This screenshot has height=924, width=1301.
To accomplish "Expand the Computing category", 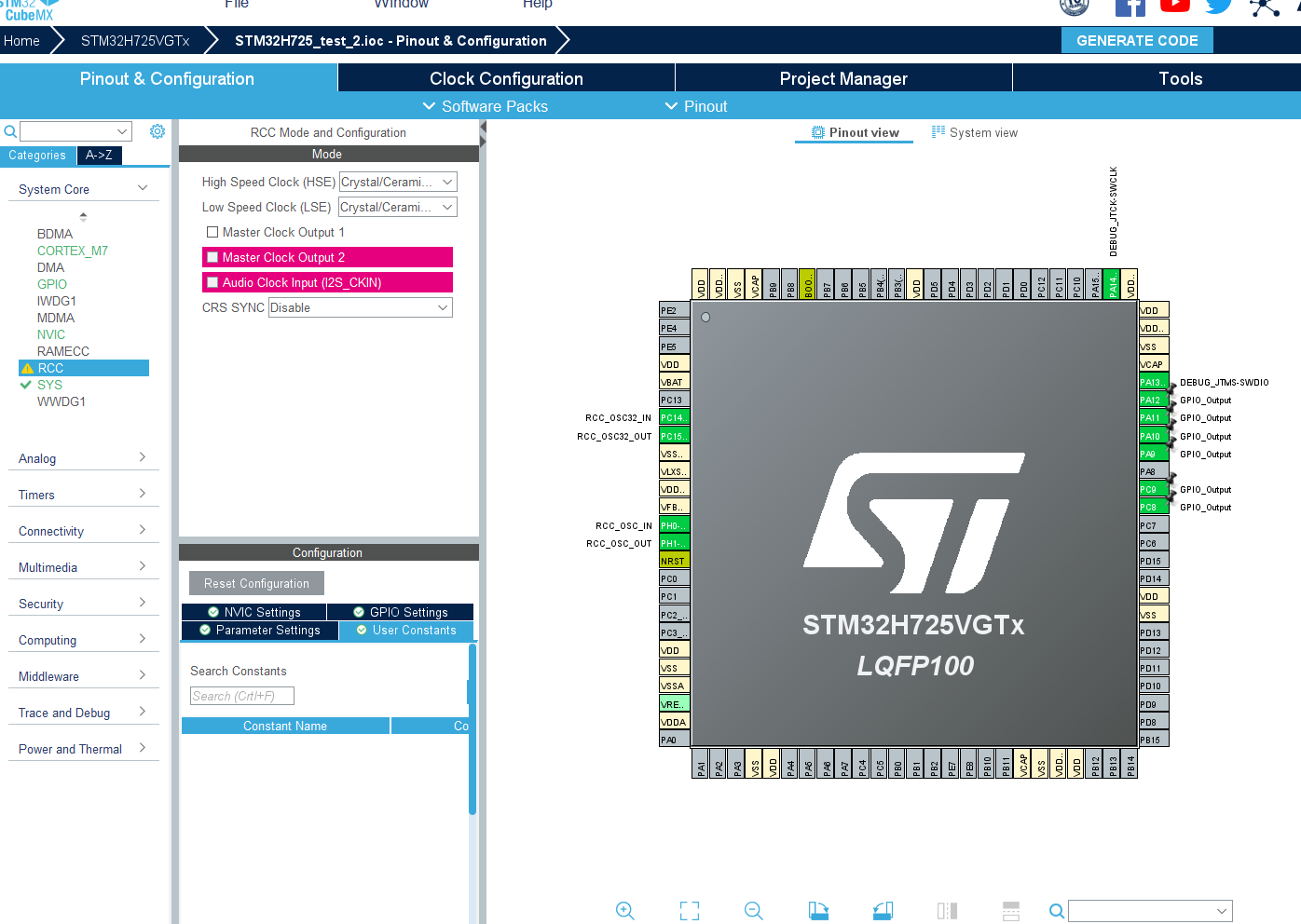I will 84,640.
